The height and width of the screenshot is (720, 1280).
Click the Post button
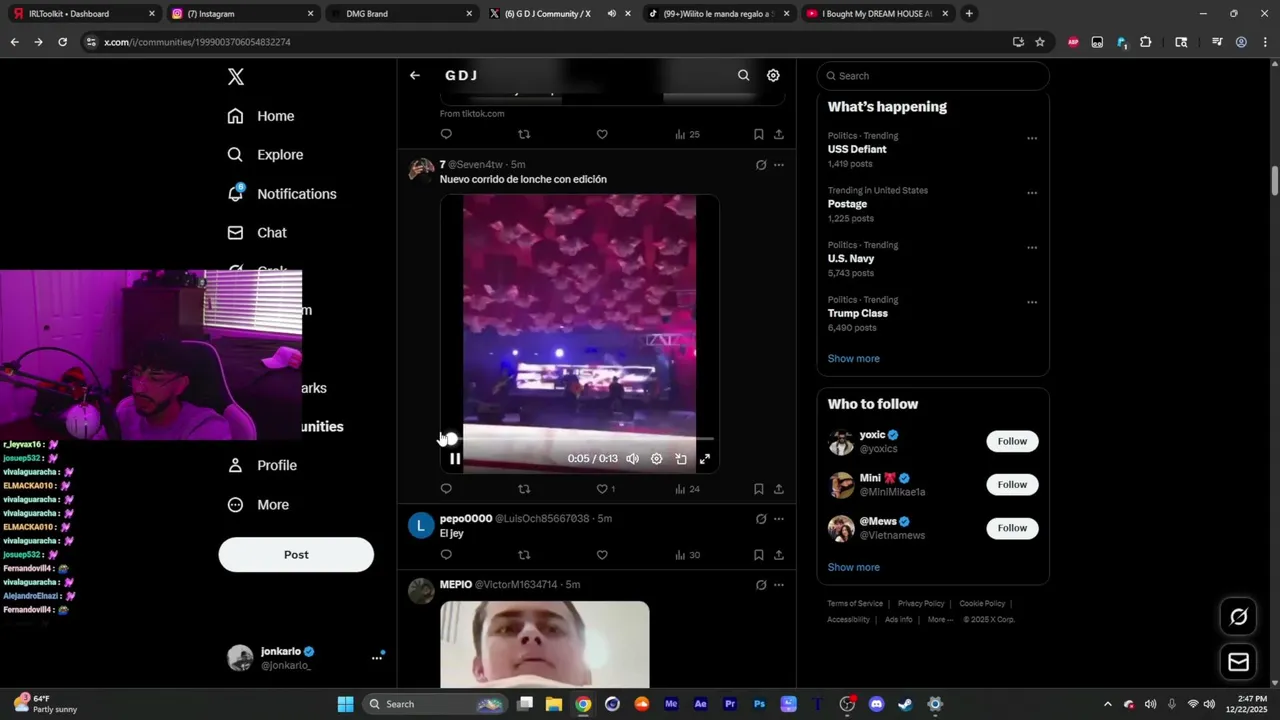pyautogui.click(x=296, y=555)
